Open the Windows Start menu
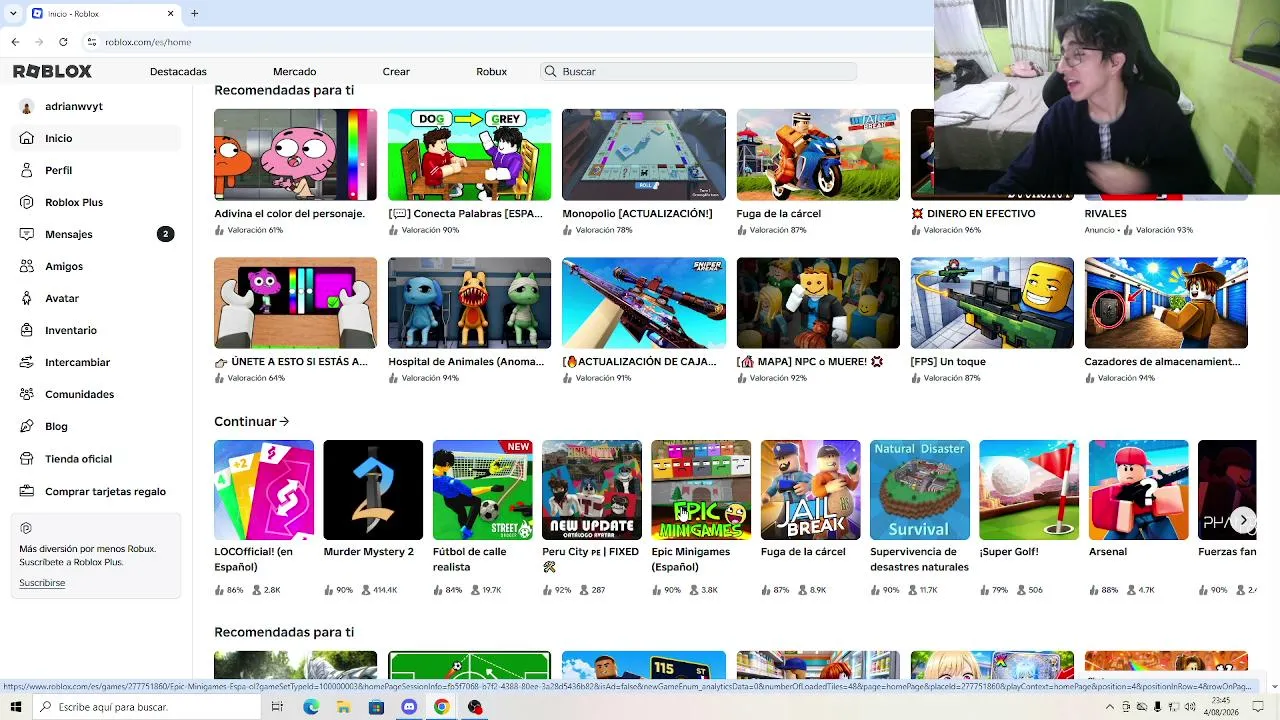Image resolution: width=1280 pixels, height=720 pixels. pos(15,707)
